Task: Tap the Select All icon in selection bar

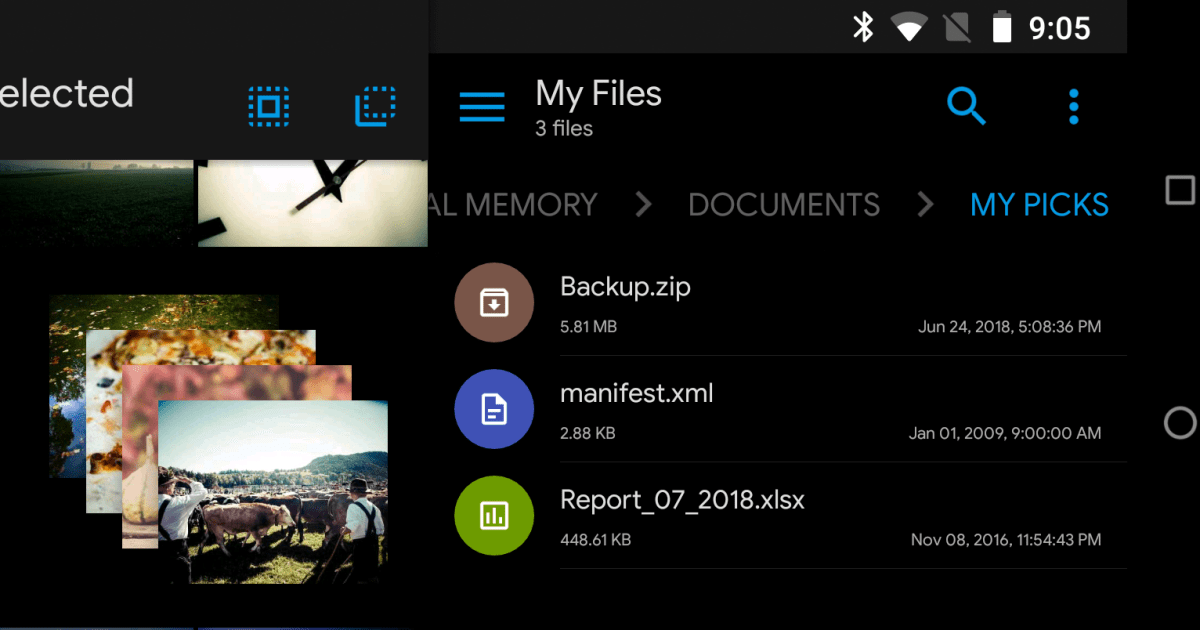Action: click(268, 106)
